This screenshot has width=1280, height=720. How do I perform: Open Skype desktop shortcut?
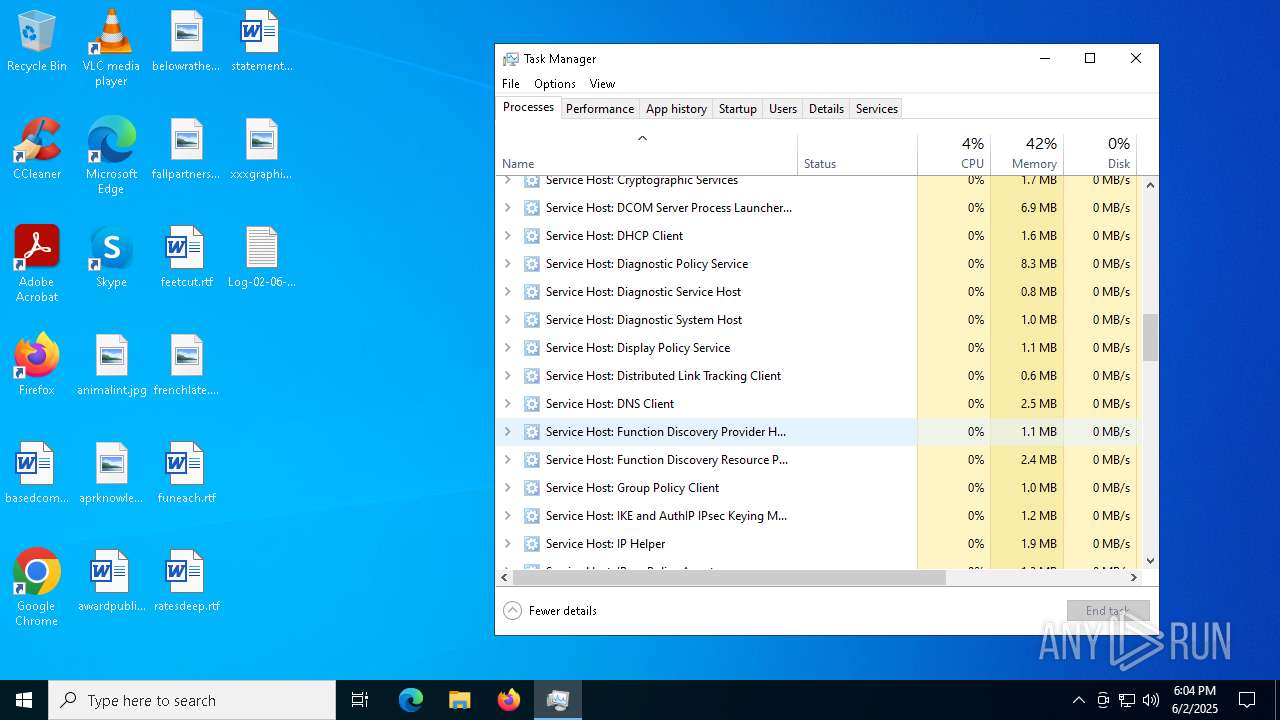[111, 257]
